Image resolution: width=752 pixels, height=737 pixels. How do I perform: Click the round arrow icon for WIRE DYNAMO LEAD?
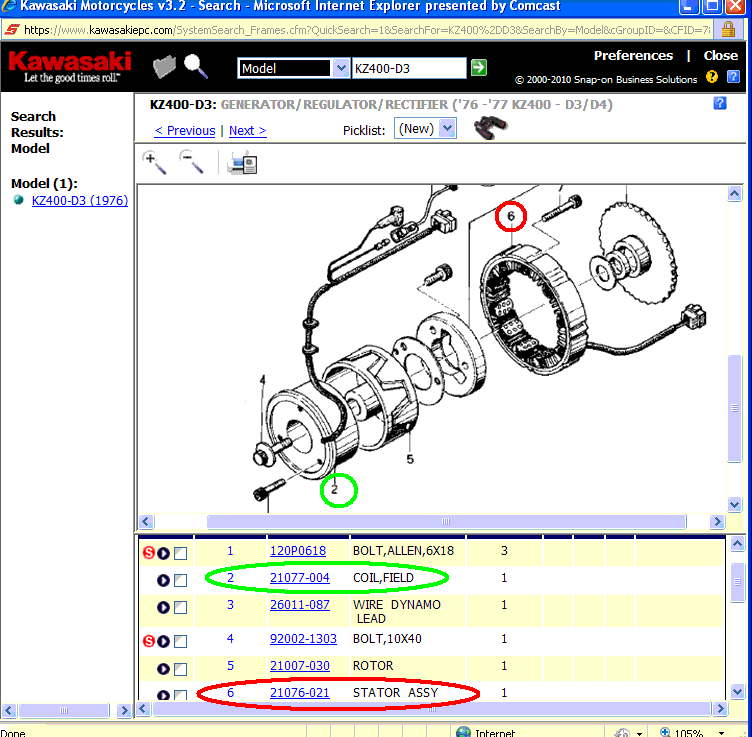pyautogui.click(x=164, y=608)
